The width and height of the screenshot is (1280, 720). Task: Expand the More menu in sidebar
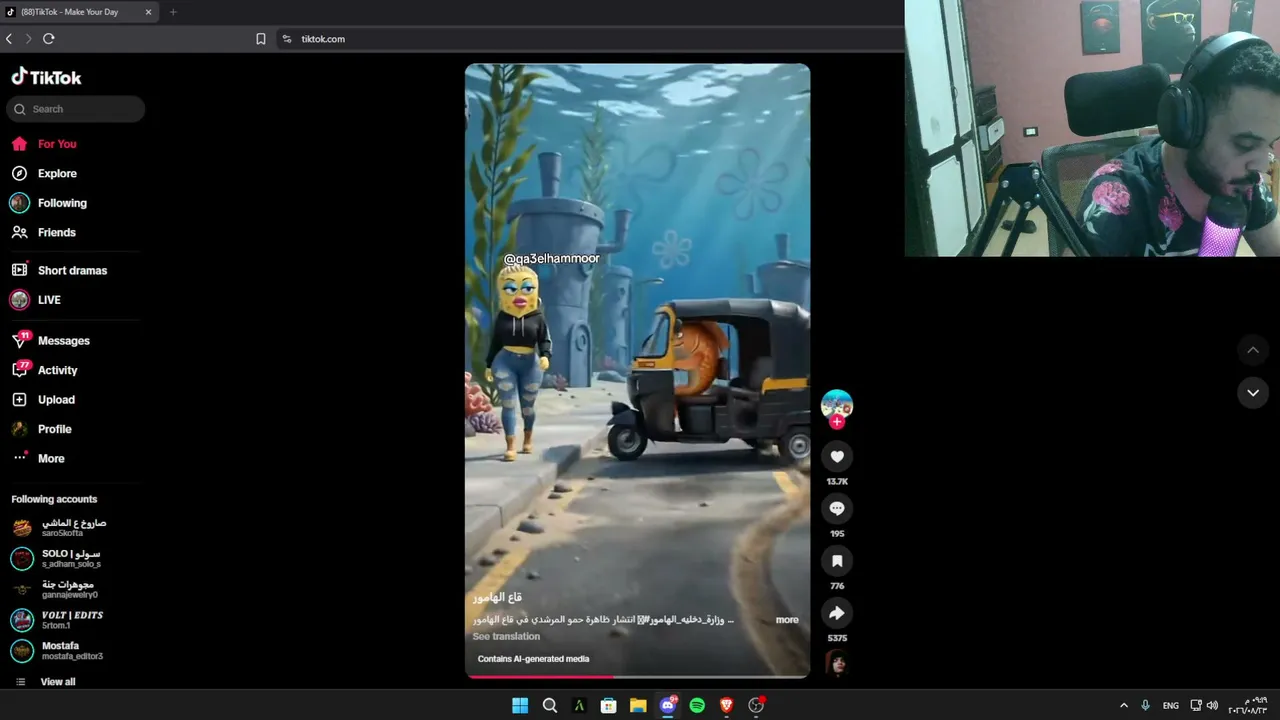pos(51,458)
